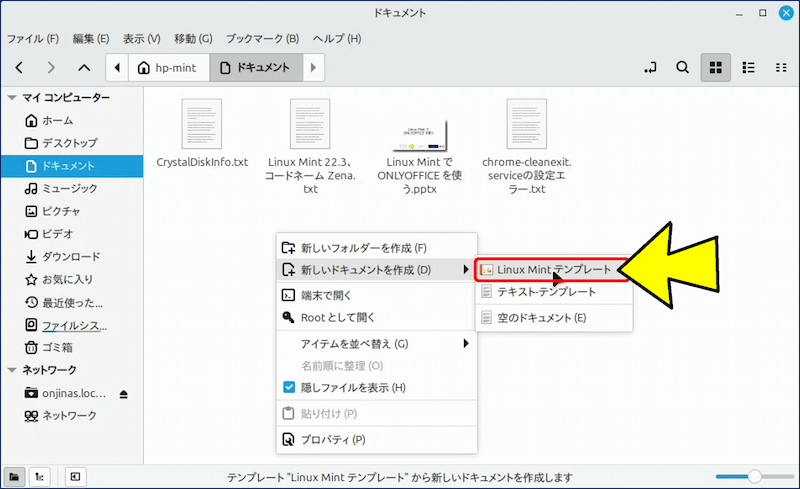This screenshot has height=489, width=800.
Task: Toggle location entry icon in toolbar
Action: tap(651, 67)
